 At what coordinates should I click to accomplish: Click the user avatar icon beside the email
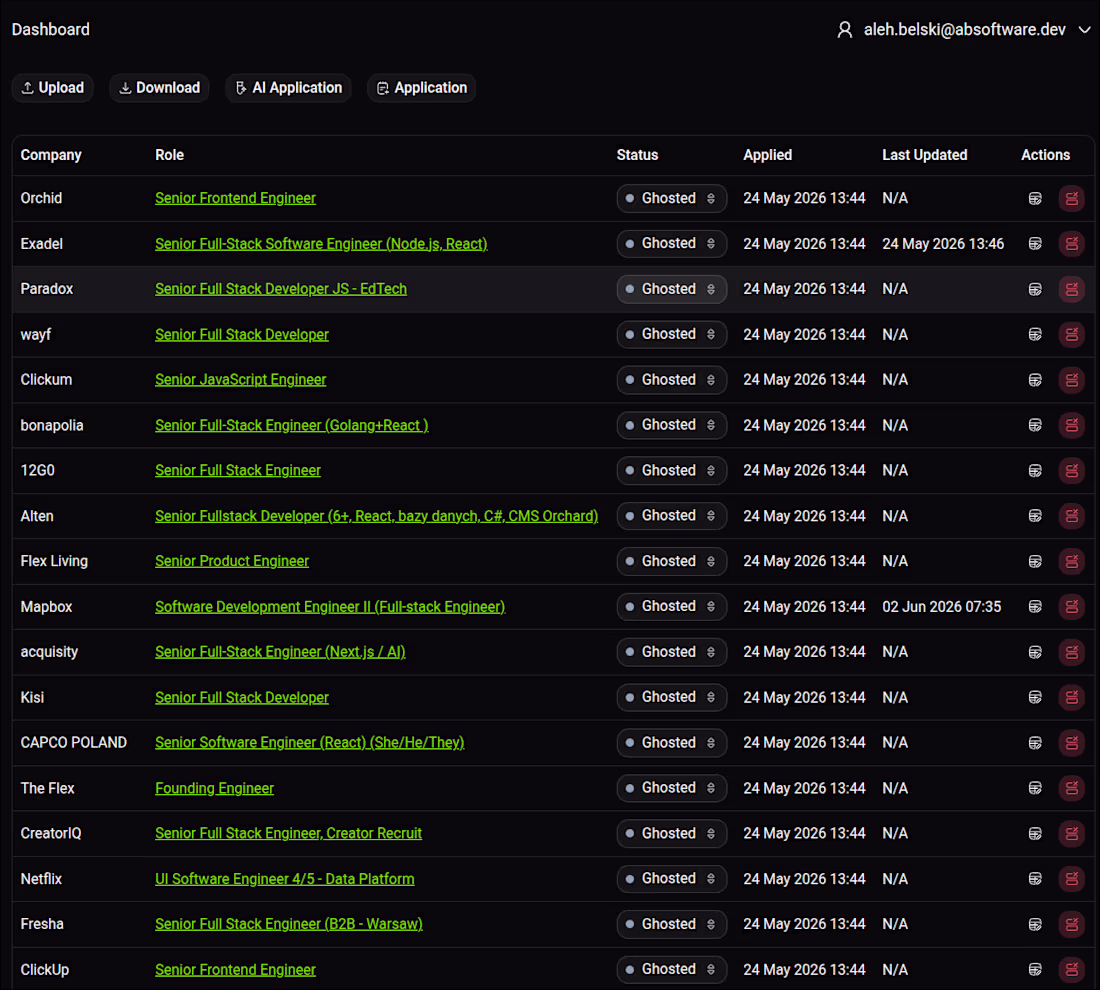(845, 29)
